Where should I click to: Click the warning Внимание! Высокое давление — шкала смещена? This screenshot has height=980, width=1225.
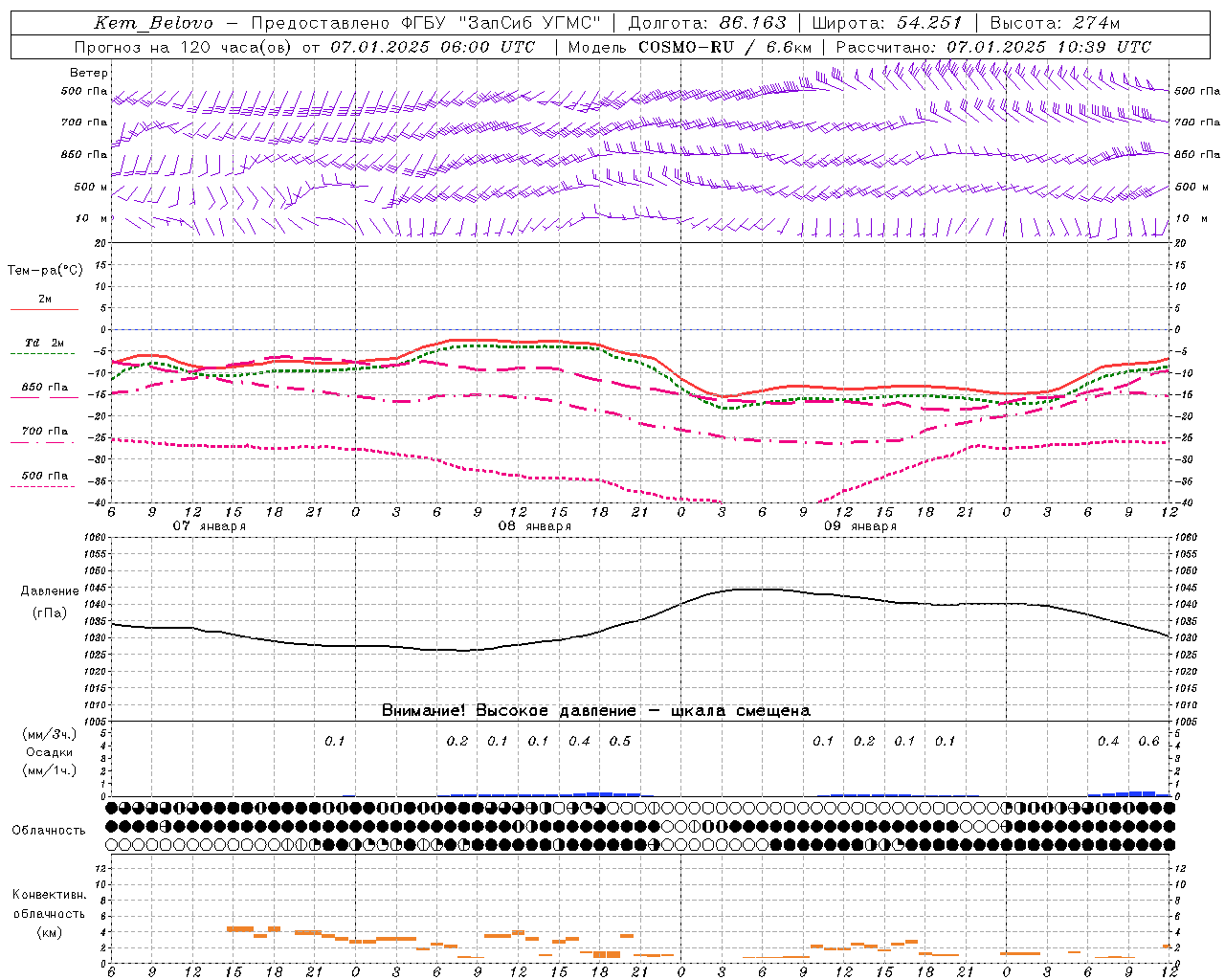595,711
